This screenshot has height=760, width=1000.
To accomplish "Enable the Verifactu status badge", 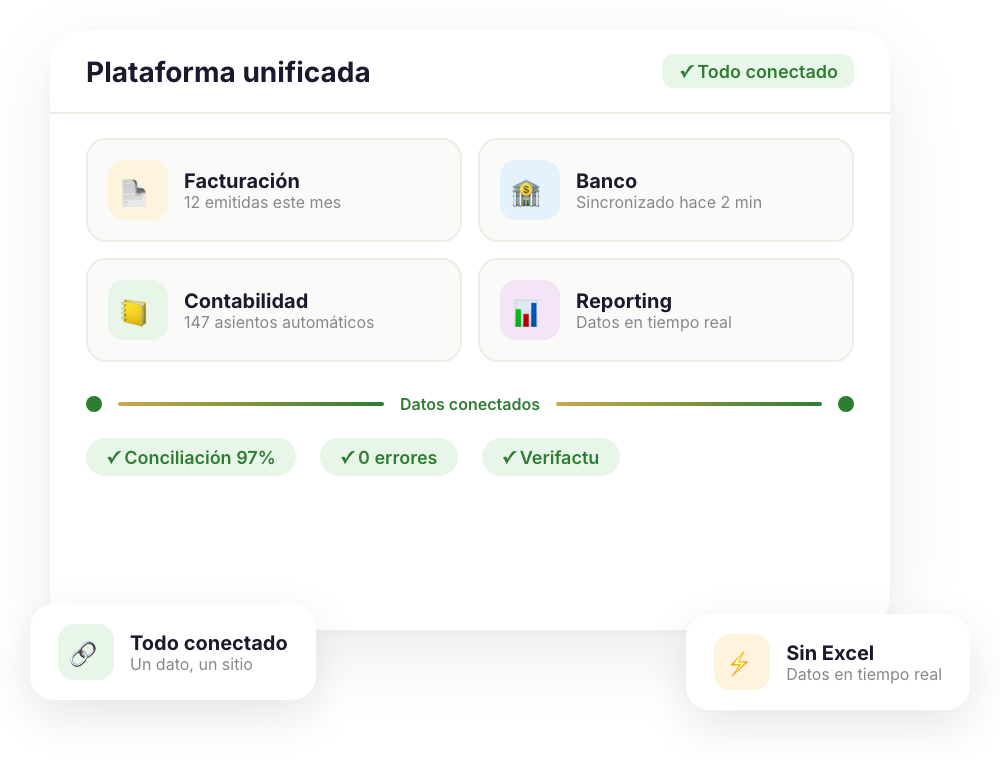I will (551, 457).
